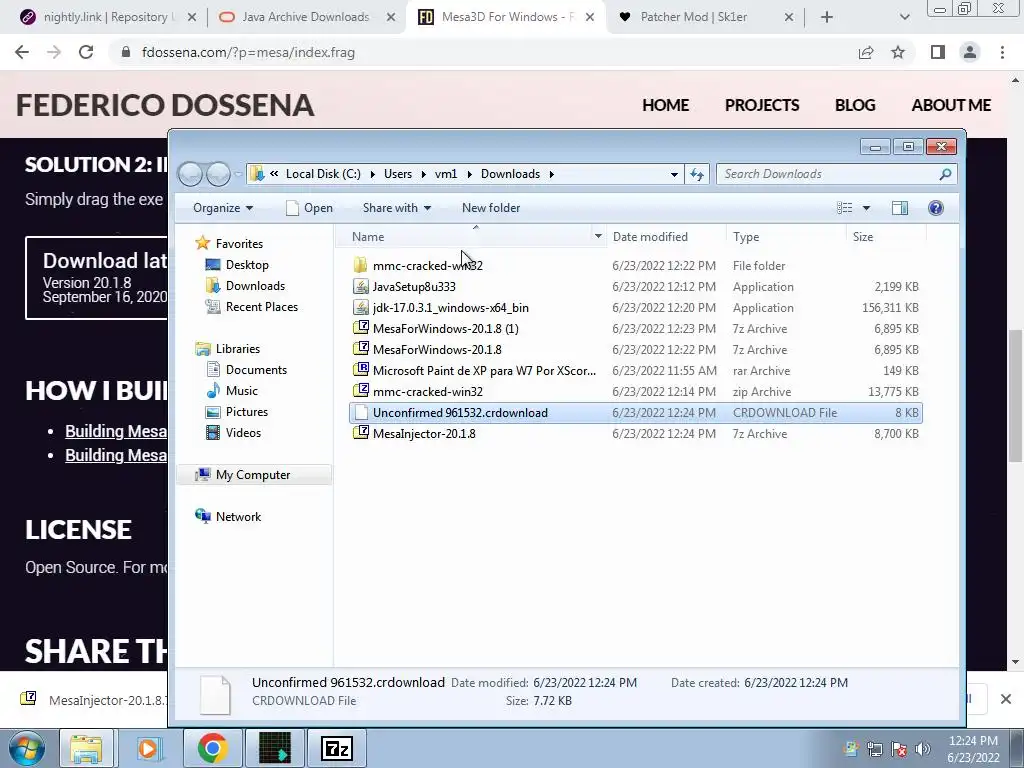
Task: Toggle Chrome side panel icon
Action: pos(938,52)
